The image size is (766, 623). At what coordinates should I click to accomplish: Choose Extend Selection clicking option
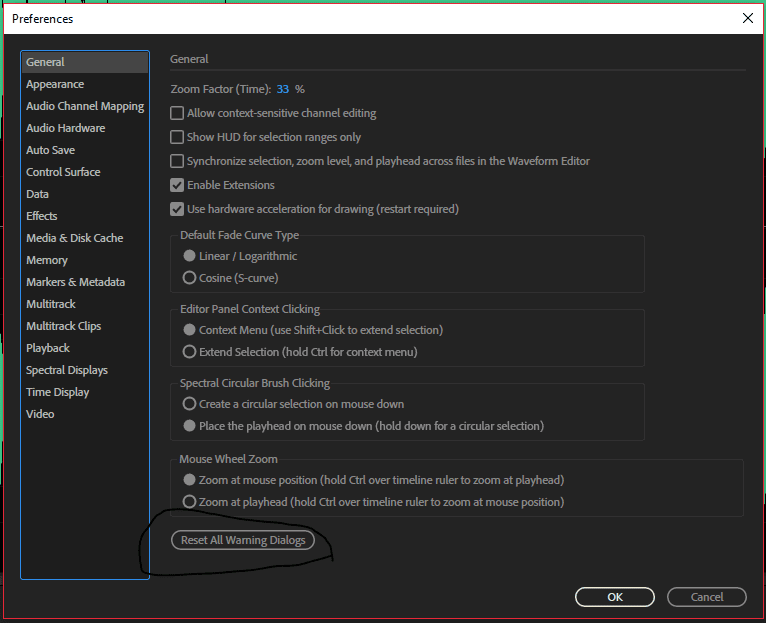pyautogui.click(x=190, y=352)
